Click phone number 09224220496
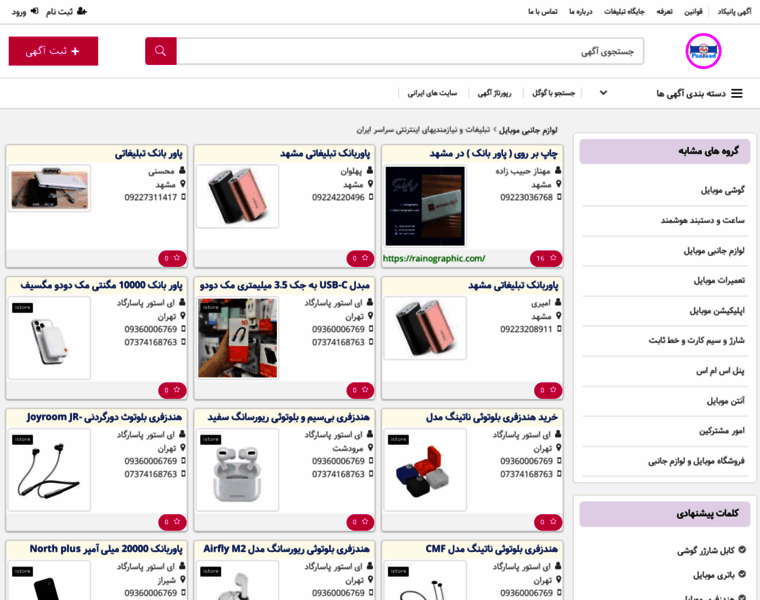Image resolution: width=760 pixels, height=600 pixels. (x=338, y=197)
